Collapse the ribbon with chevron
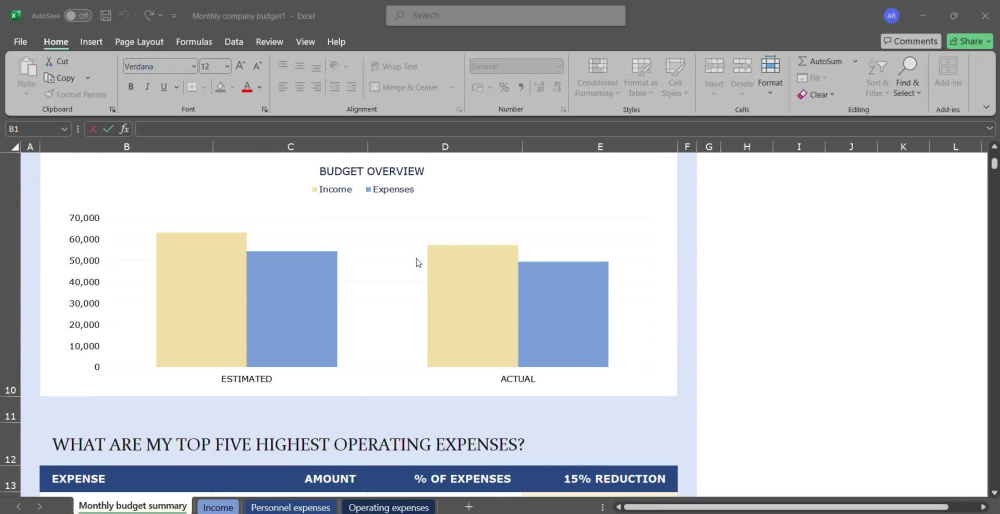 tap(987, 107)
